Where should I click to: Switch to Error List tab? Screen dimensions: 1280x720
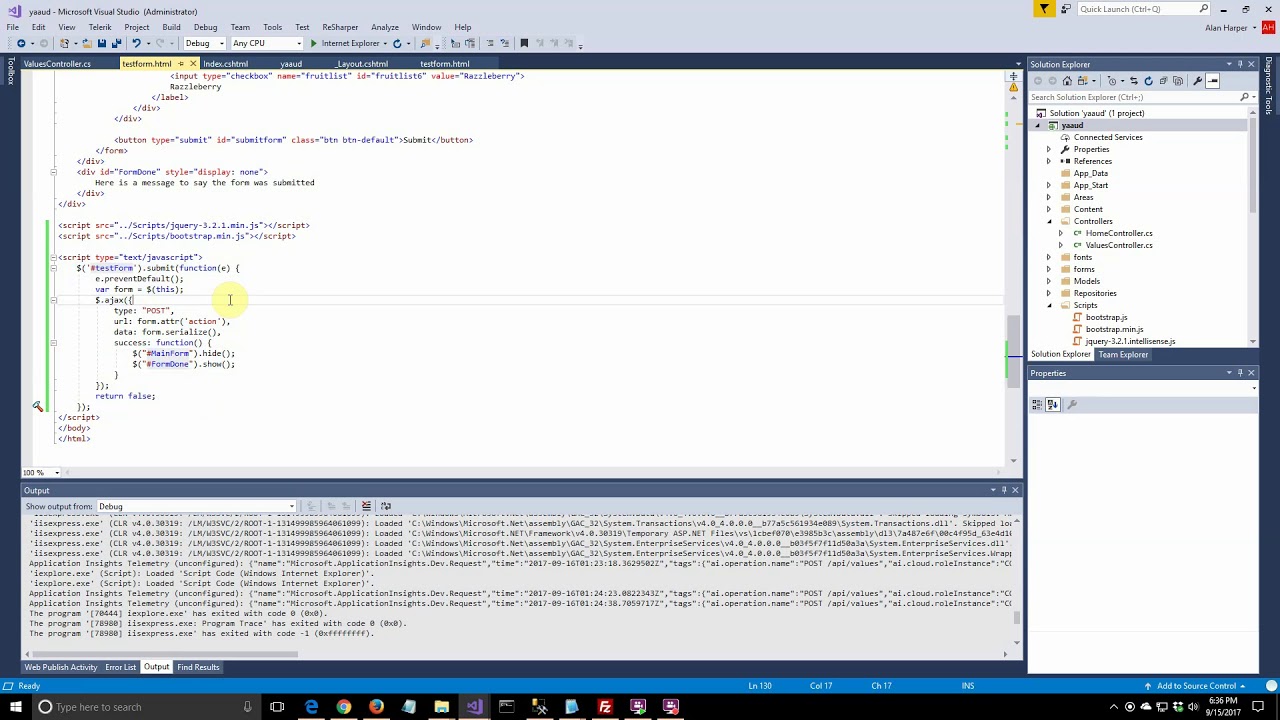(120, 667)
